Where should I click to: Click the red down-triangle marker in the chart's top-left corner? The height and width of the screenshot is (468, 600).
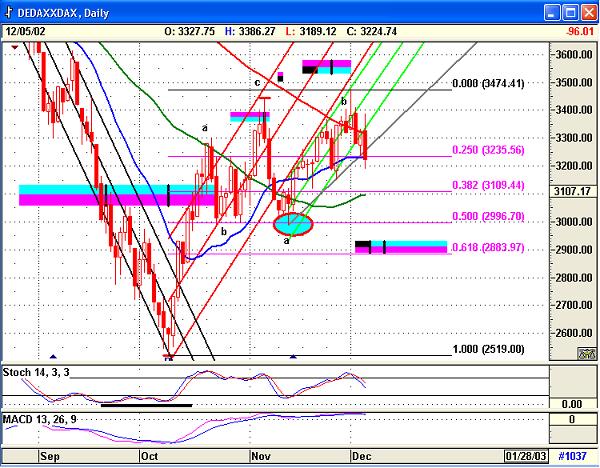pyautogui.click(x=15, y=47)
